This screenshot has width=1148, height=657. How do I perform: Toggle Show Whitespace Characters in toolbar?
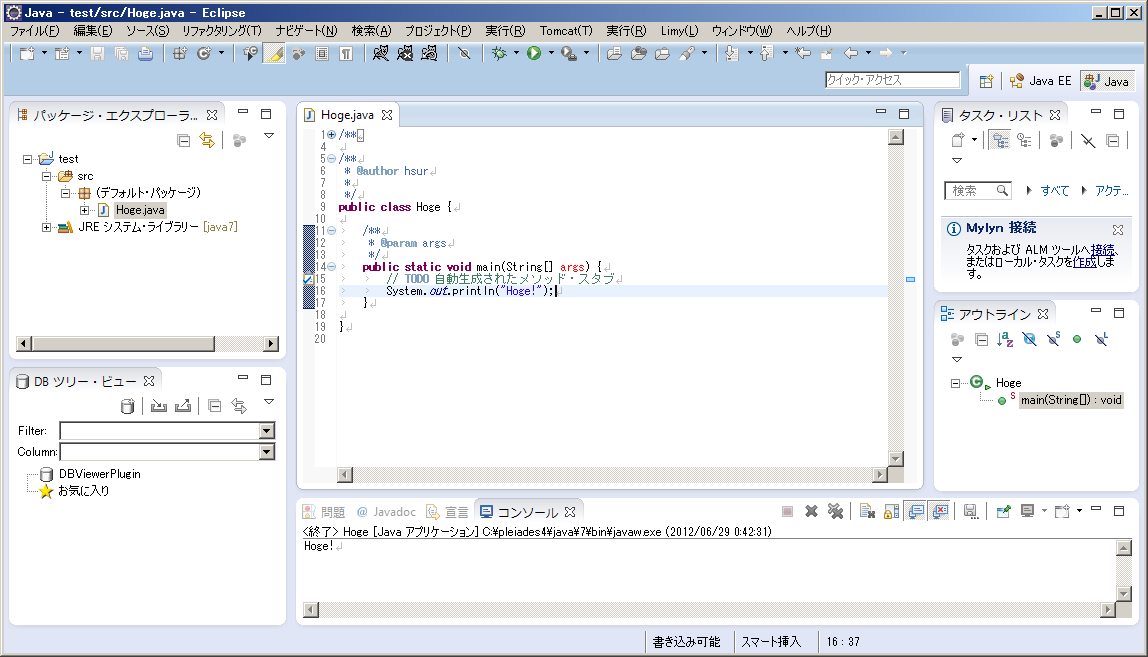pyautogui.click(x=345, y=53)
